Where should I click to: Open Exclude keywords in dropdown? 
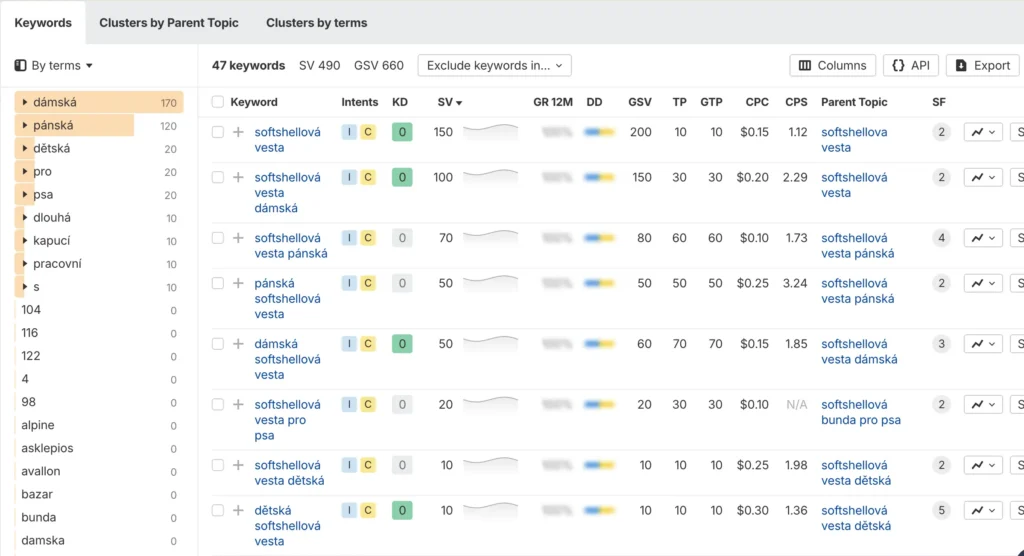tap(494, 65)
